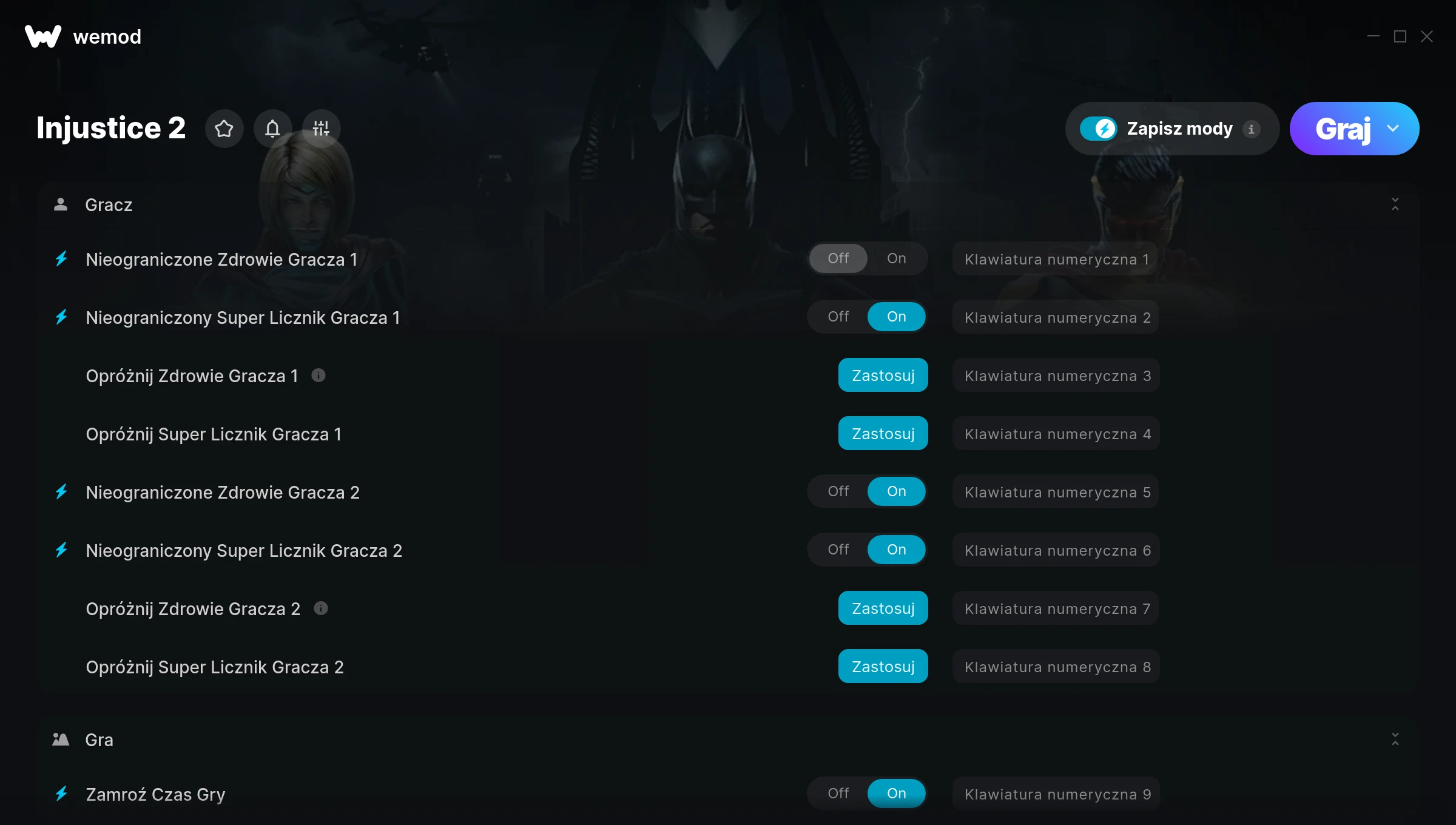1456x825 pixels.
Task: Apply Opróżnij Super Licznik Gracza 1 with Zastosuj
Action: 883,433
